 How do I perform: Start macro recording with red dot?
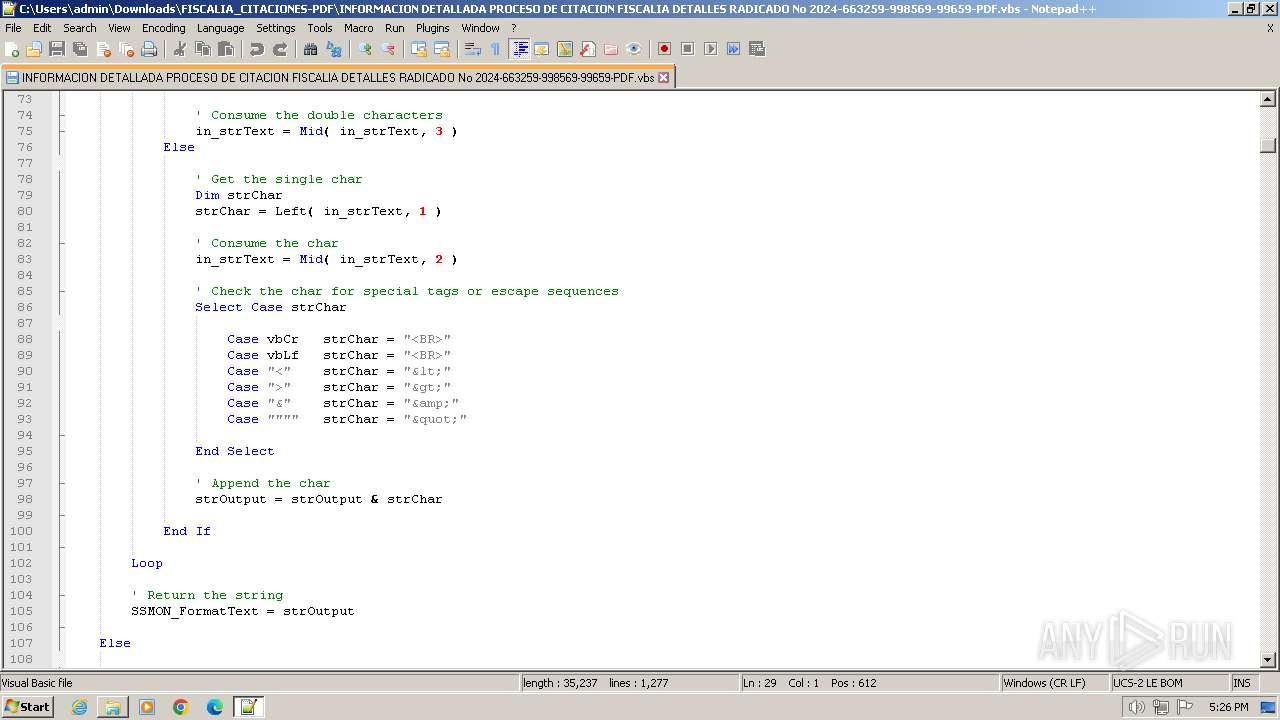(x=665, y=49)
